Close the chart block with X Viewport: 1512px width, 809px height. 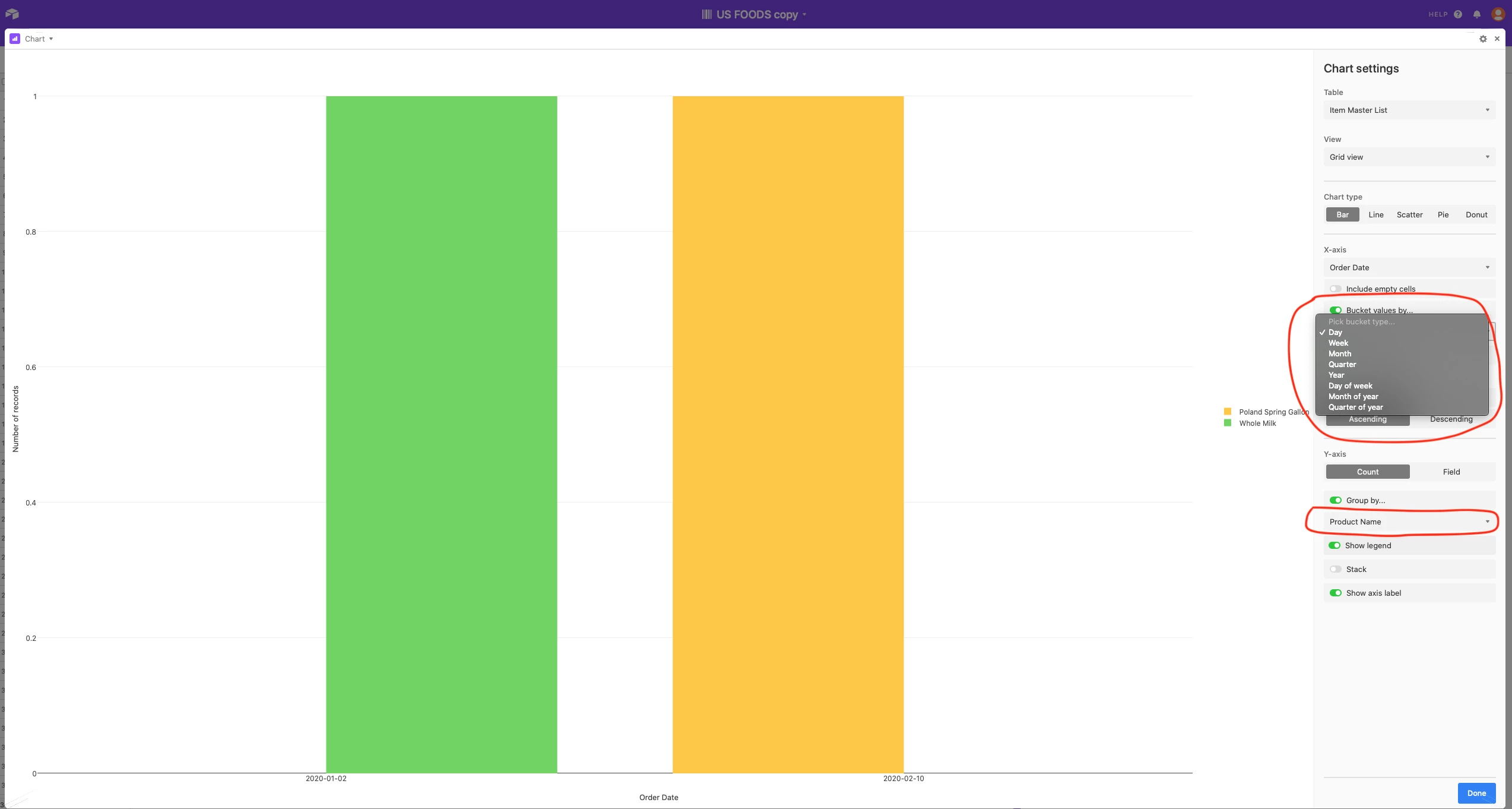[1497, 39]
